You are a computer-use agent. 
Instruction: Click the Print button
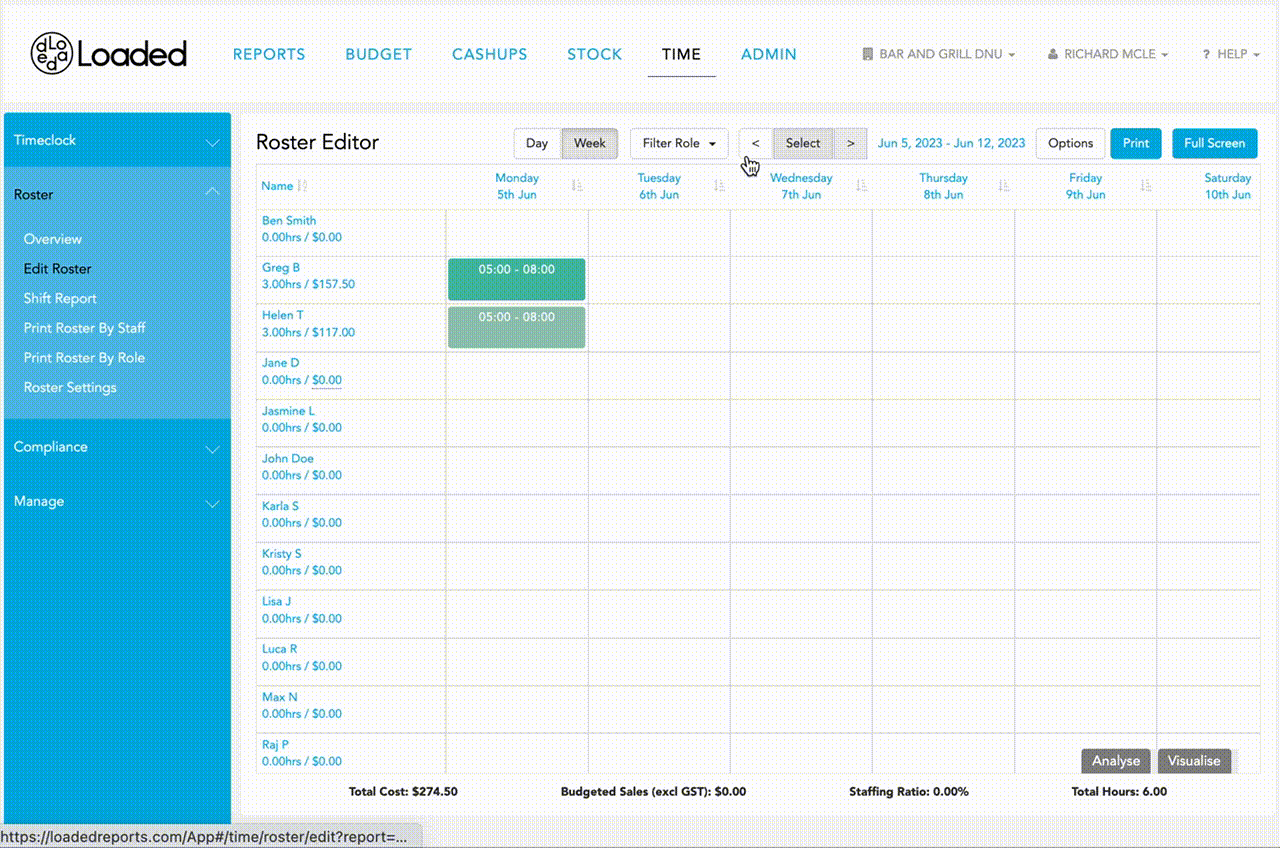click(x=1136, y=143)
